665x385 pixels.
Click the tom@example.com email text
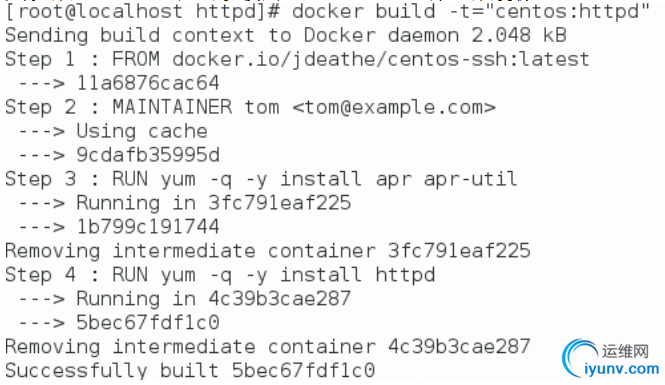tap(394, 107)
